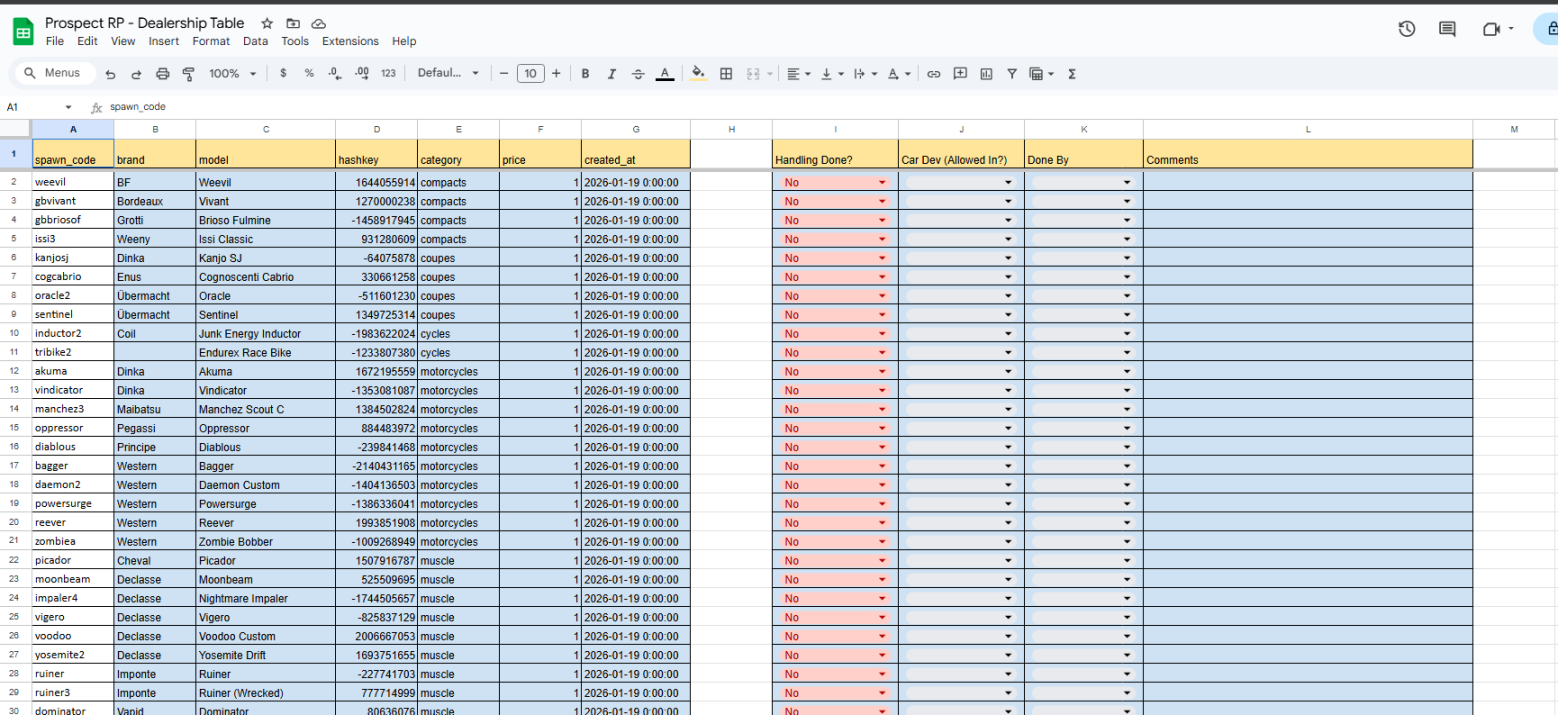Image resolution: width=1558 pixels, height=715 pixels.
Task: Open the File menu
Action: pyautogui.click(x=55, y=42)
